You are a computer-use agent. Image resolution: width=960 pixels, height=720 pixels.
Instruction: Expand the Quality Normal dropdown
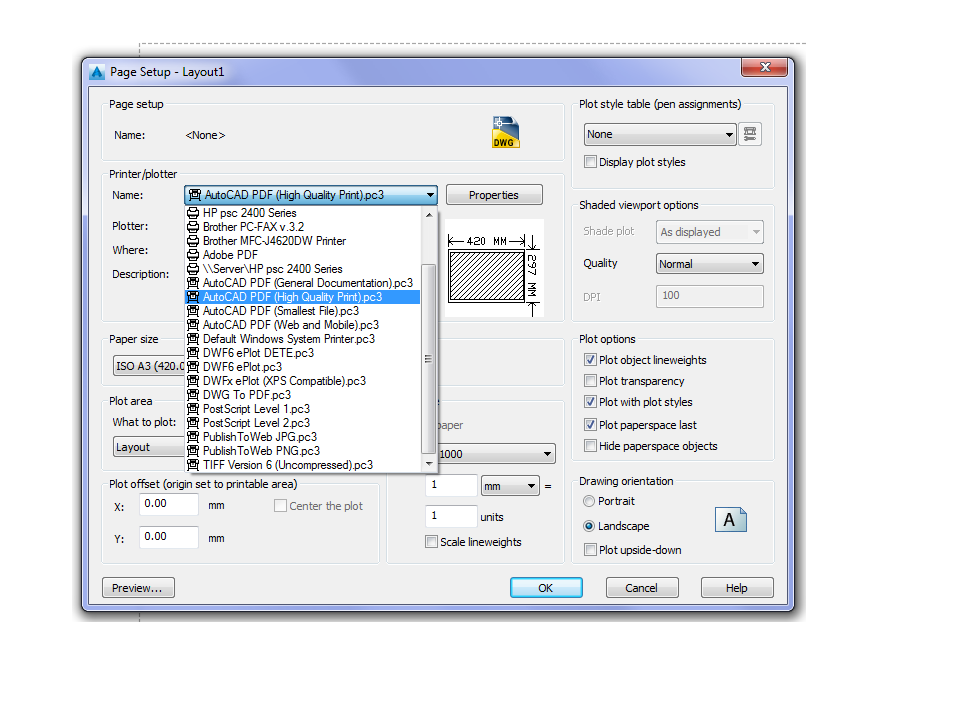coord(710,264)
